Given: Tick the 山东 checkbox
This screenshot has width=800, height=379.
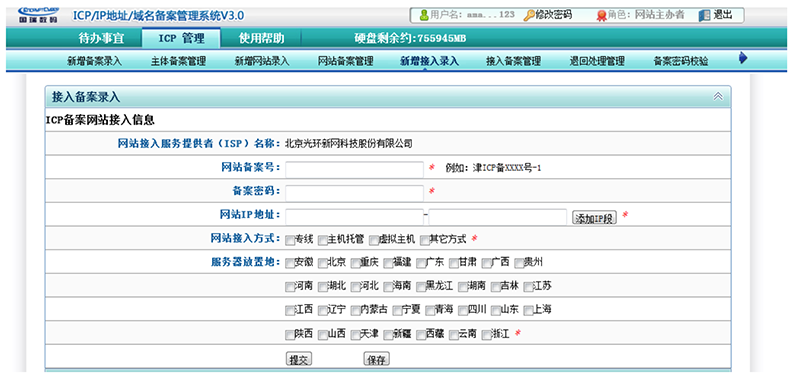Looking at the screenshot, I should click(495, 310).
